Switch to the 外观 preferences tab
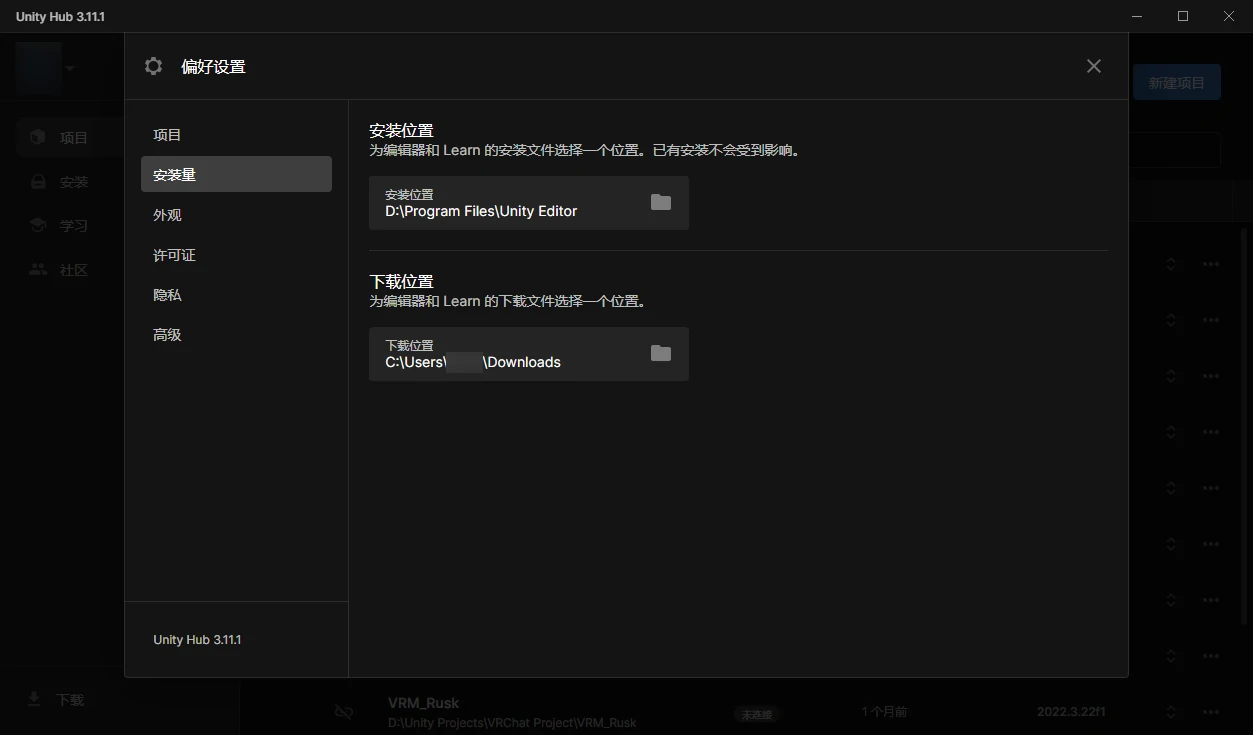 click(x=167, y=215)
